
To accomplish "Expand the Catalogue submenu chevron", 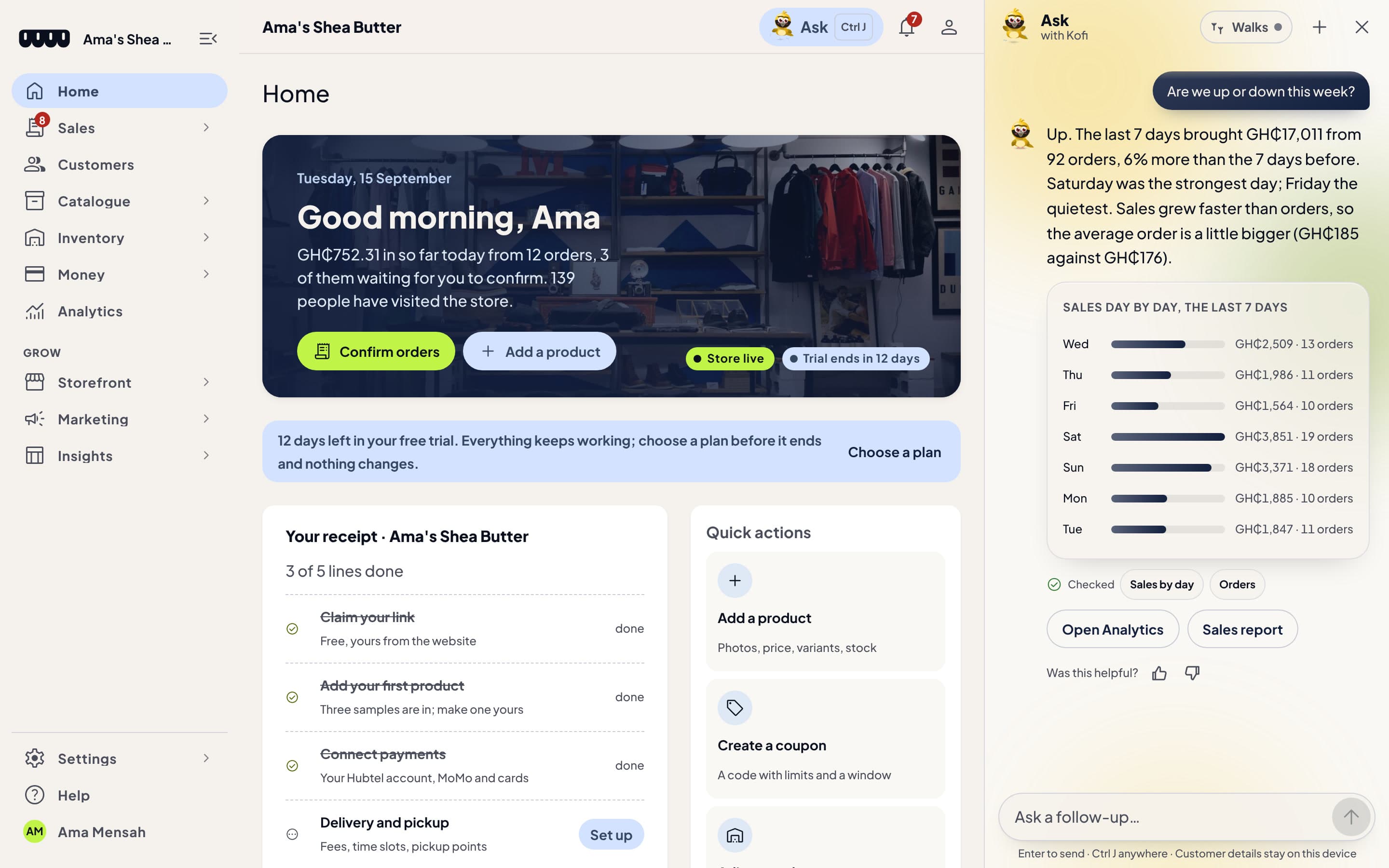I will [206, 201].
